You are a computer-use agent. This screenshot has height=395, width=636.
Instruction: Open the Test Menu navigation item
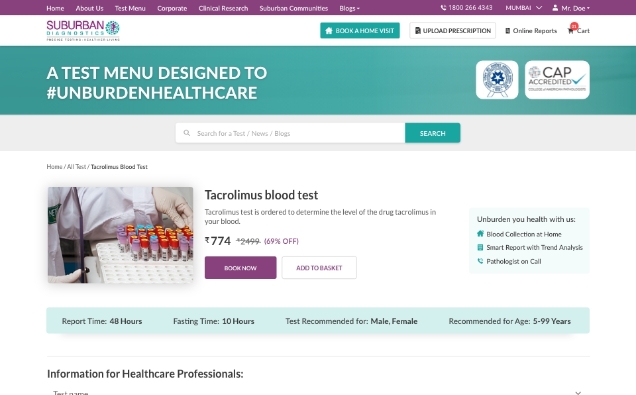click(130, 8)
